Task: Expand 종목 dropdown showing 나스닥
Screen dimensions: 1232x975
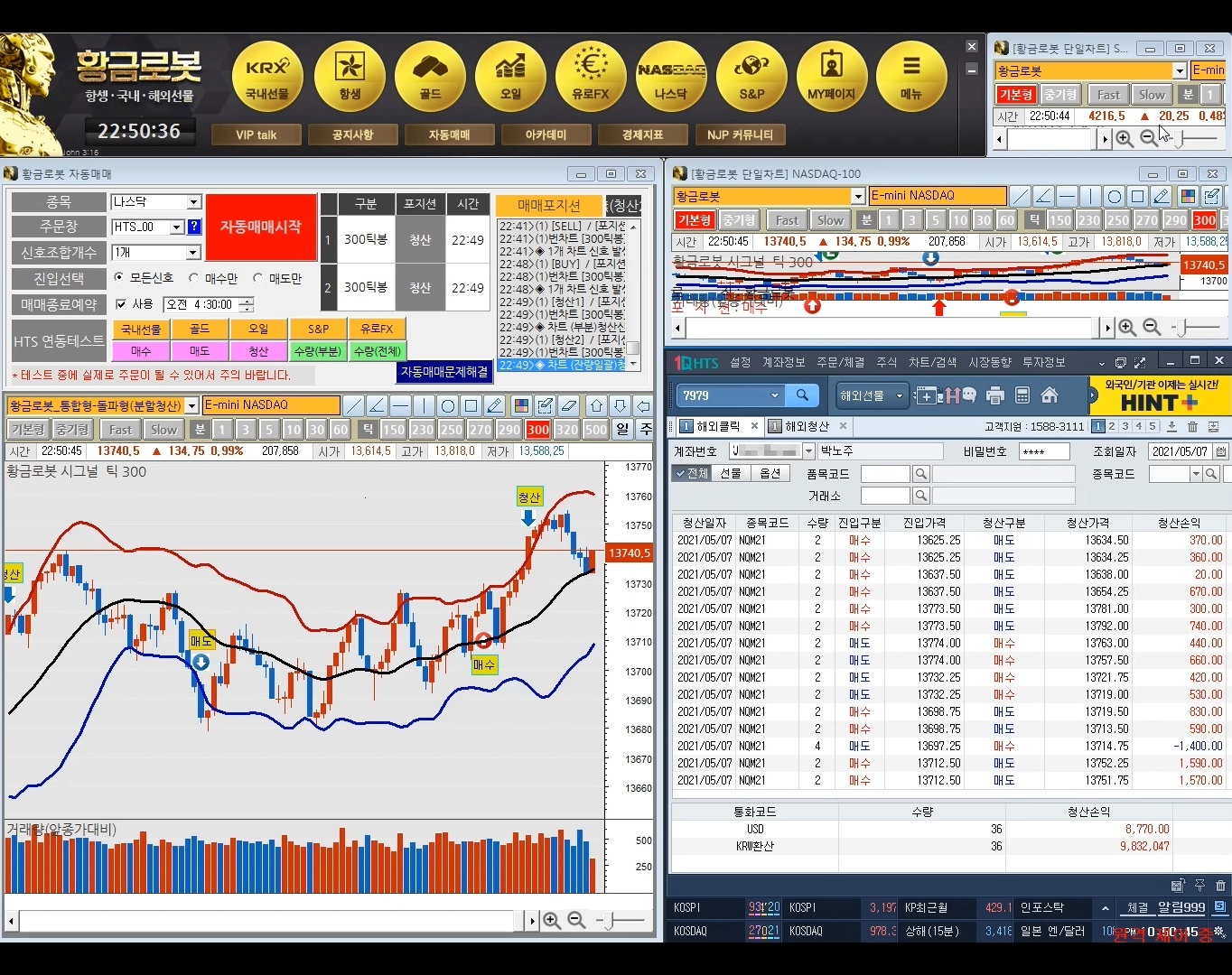Action: (x=194, y=202)
